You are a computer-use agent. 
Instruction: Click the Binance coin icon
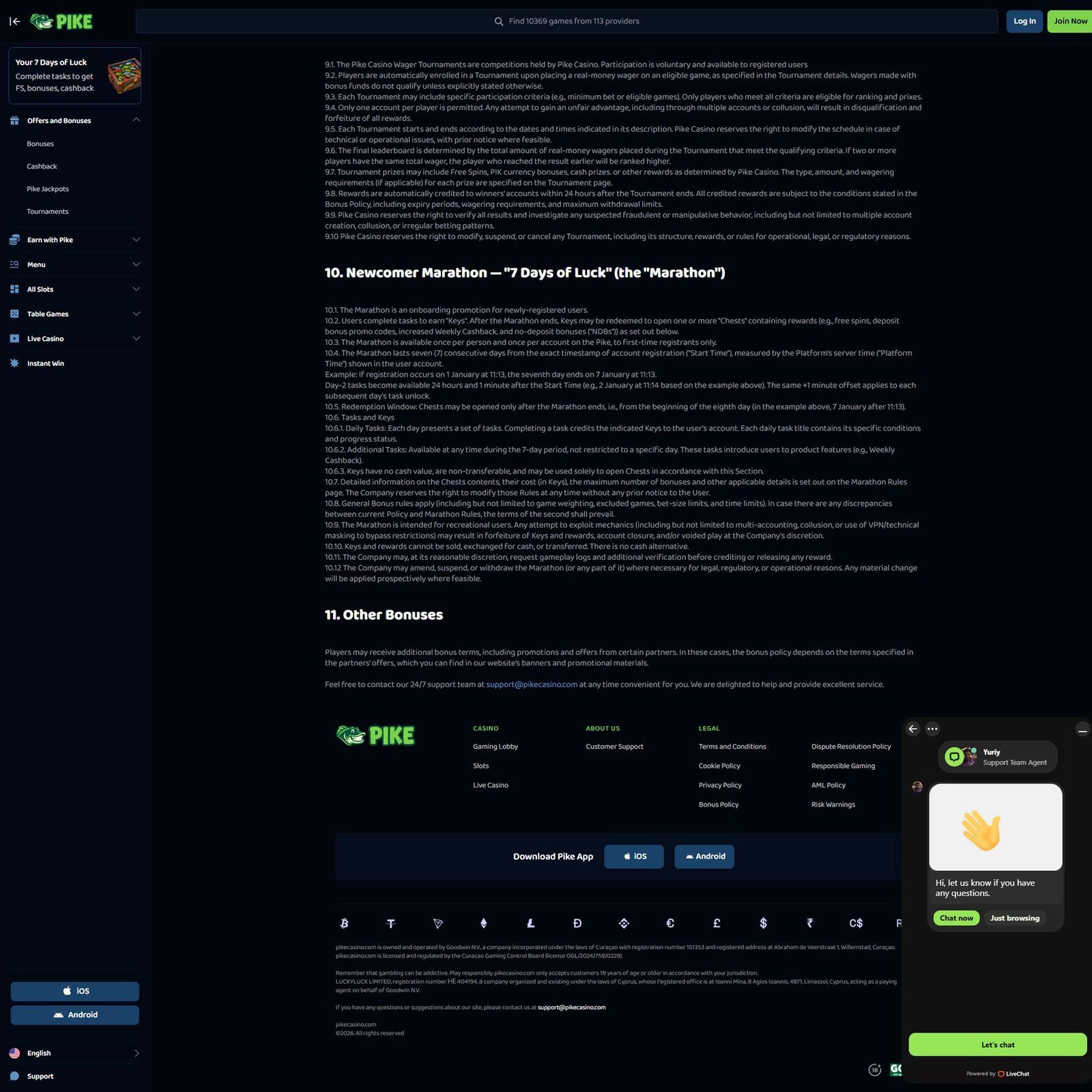coord(624,923)
